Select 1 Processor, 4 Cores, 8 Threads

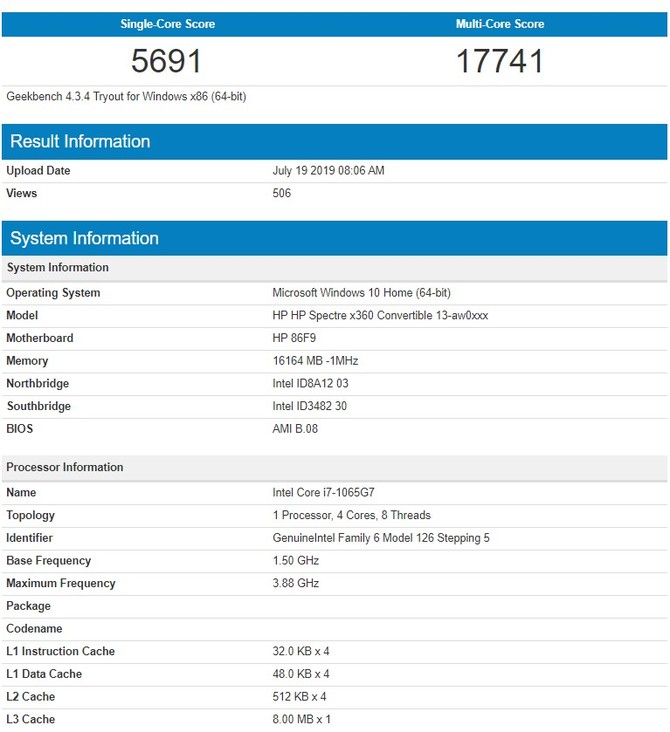[x=352, y=515]
